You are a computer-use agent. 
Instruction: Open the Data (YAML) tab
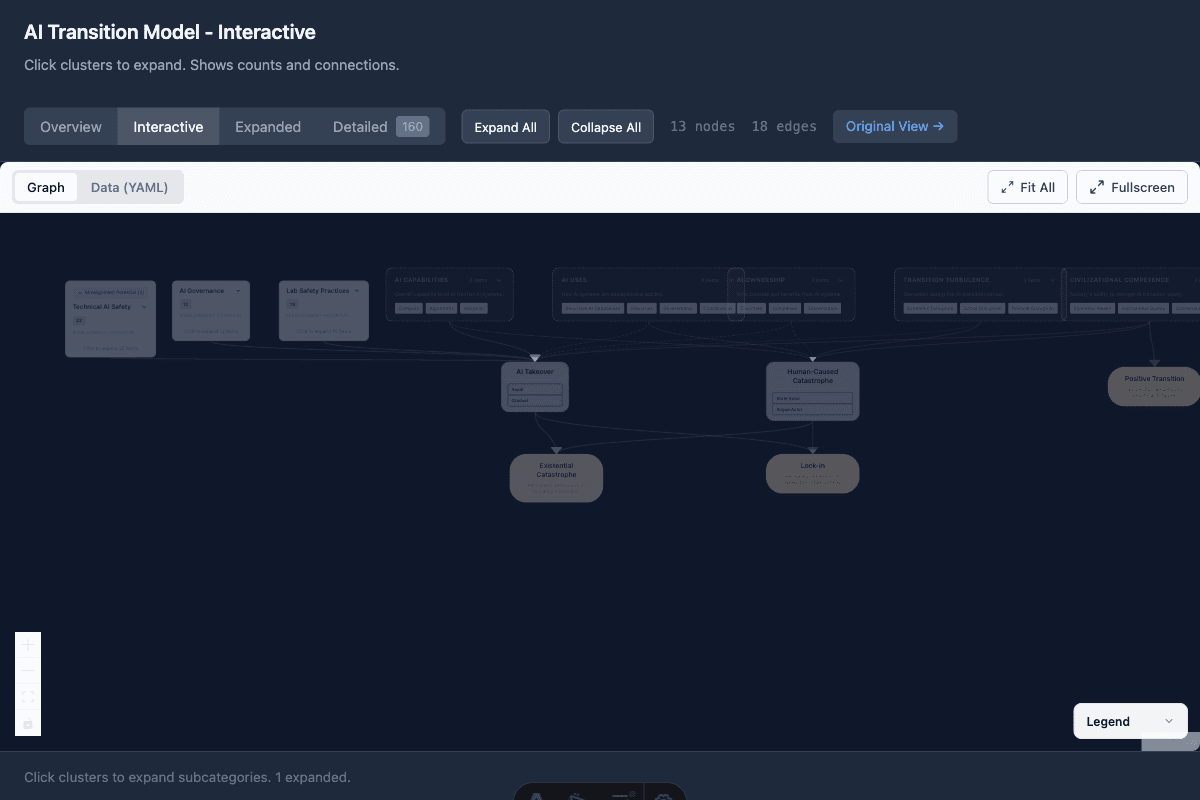click(x=131, y=187)
